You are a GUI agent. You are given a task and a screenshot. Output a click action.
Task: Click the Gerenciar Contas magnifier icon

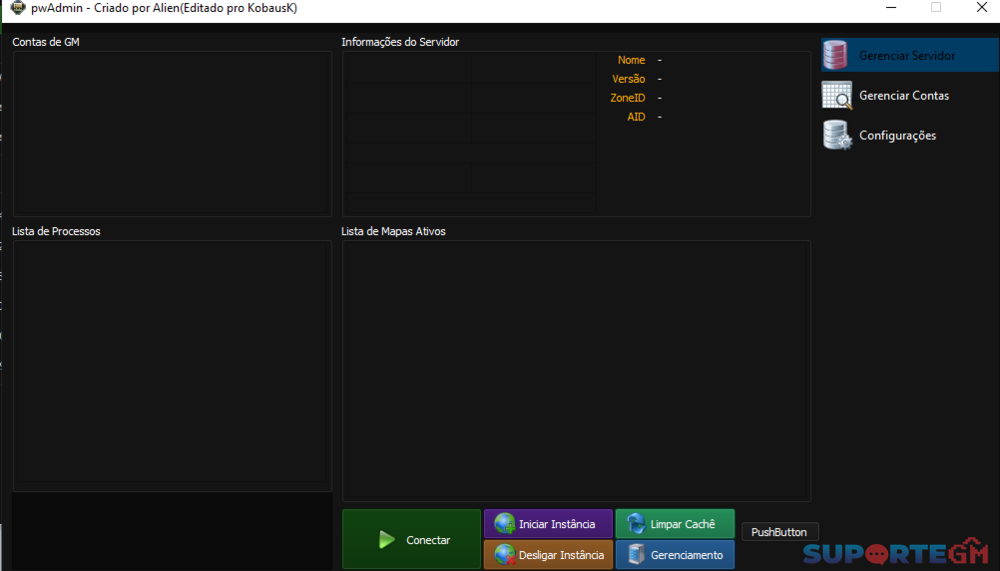(x=836, y=96)
